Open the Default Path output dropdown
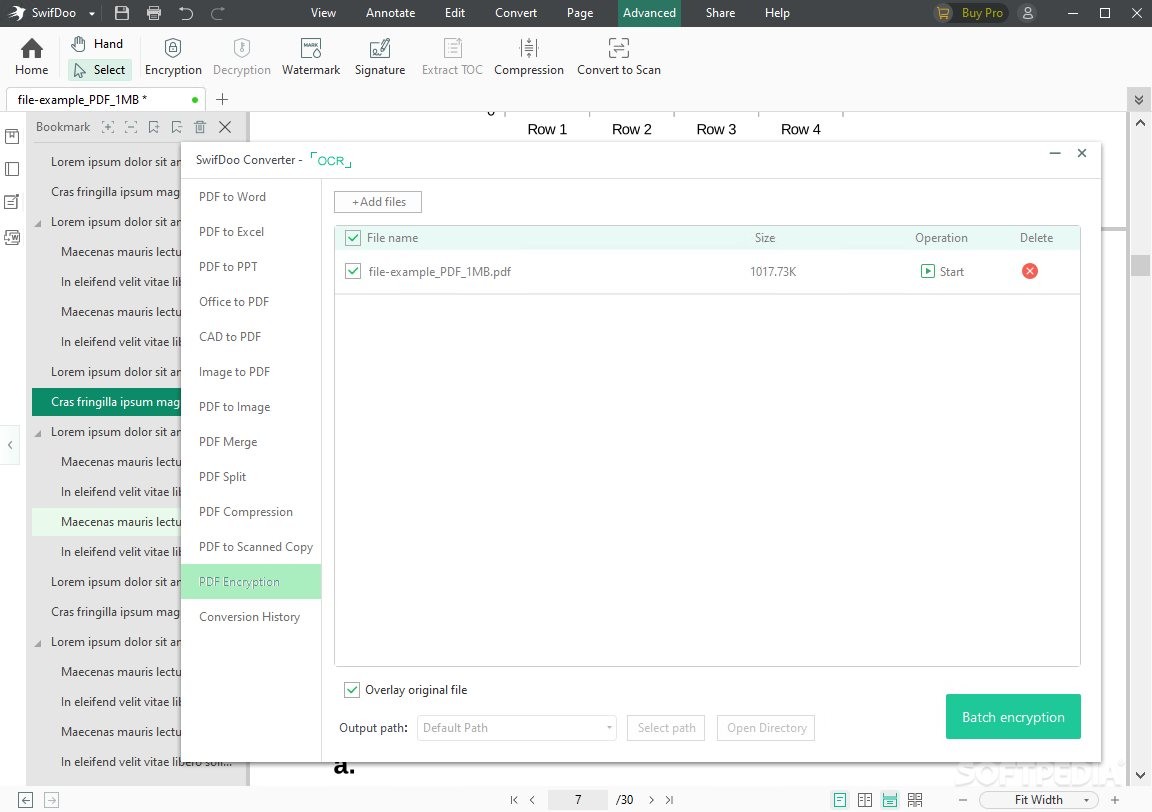Screen dimensions: 1152x812 click(516, 728)
